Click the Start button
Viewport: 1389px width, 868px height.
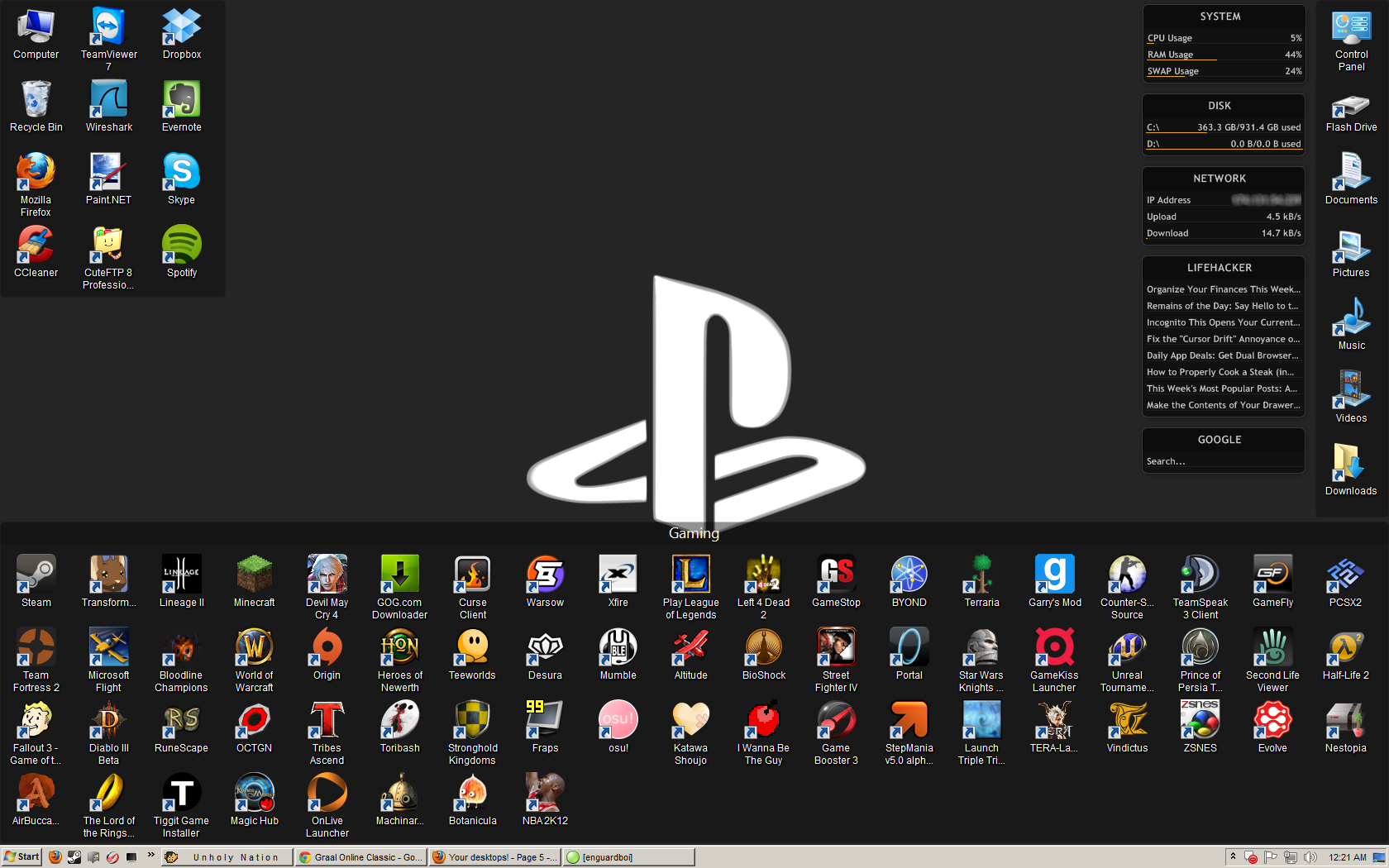(x=21, y=857)
